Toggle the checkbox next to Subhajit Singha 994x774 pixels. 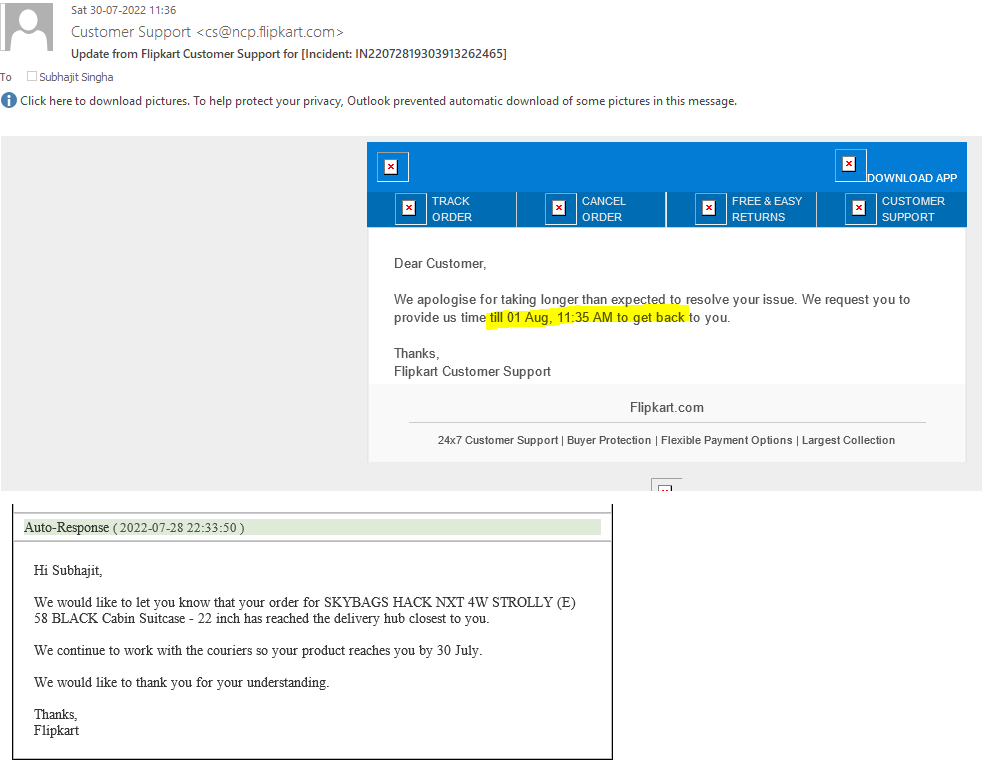pyautogui.click(x=32, y=77)
